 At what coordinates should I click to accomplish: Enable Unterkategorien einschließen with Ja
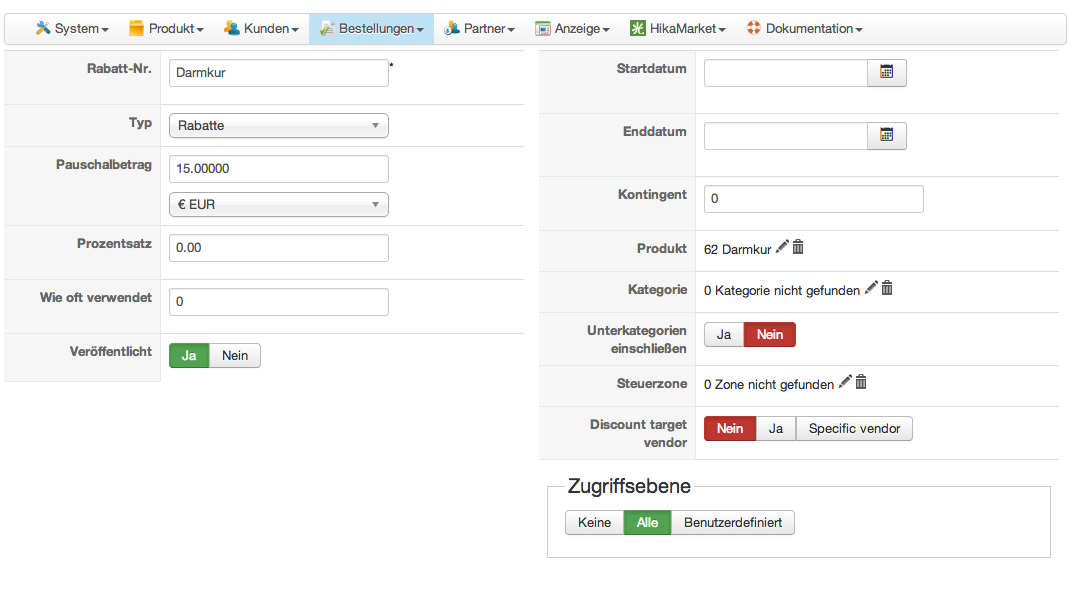click(x=724, y=334)
